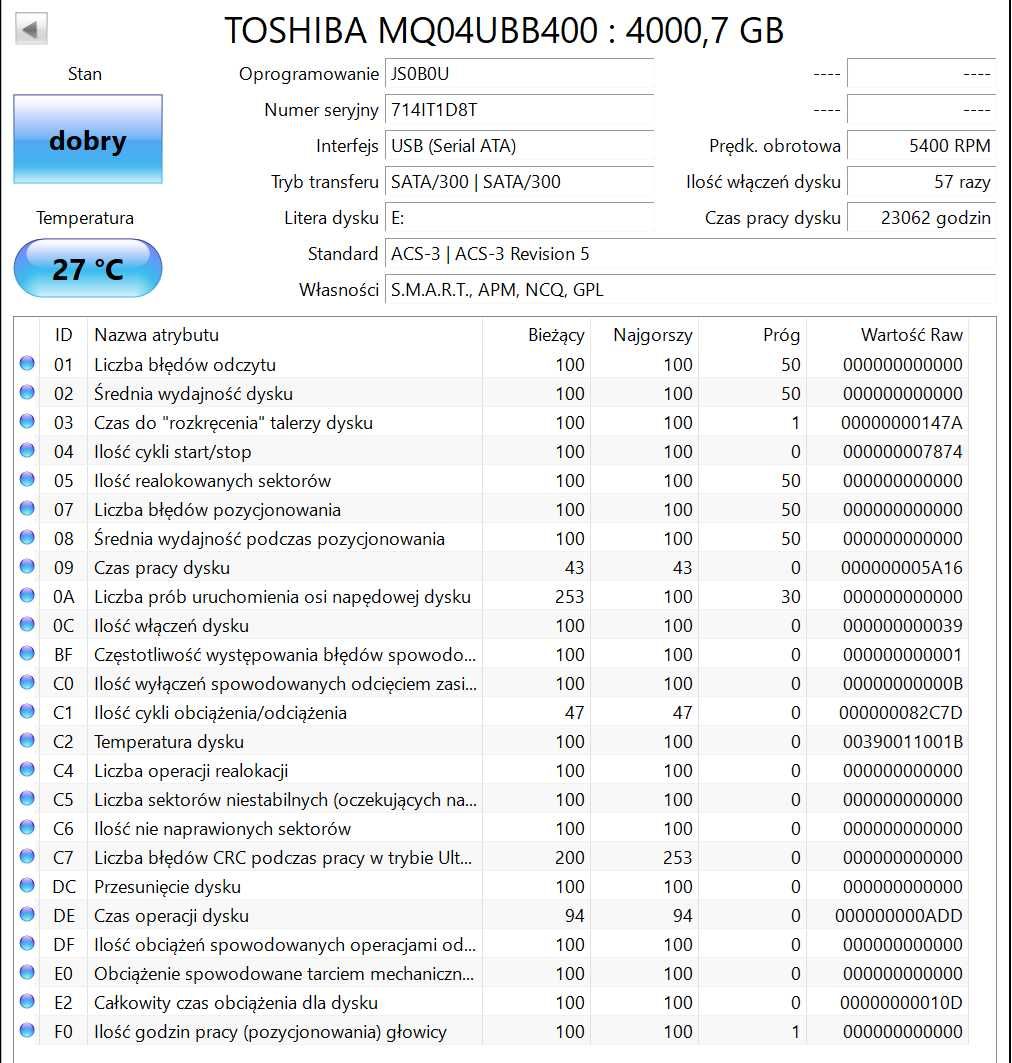1012x1063 pixels.
Task: Click the status dot for attribute 01
Action: (27, 363)
